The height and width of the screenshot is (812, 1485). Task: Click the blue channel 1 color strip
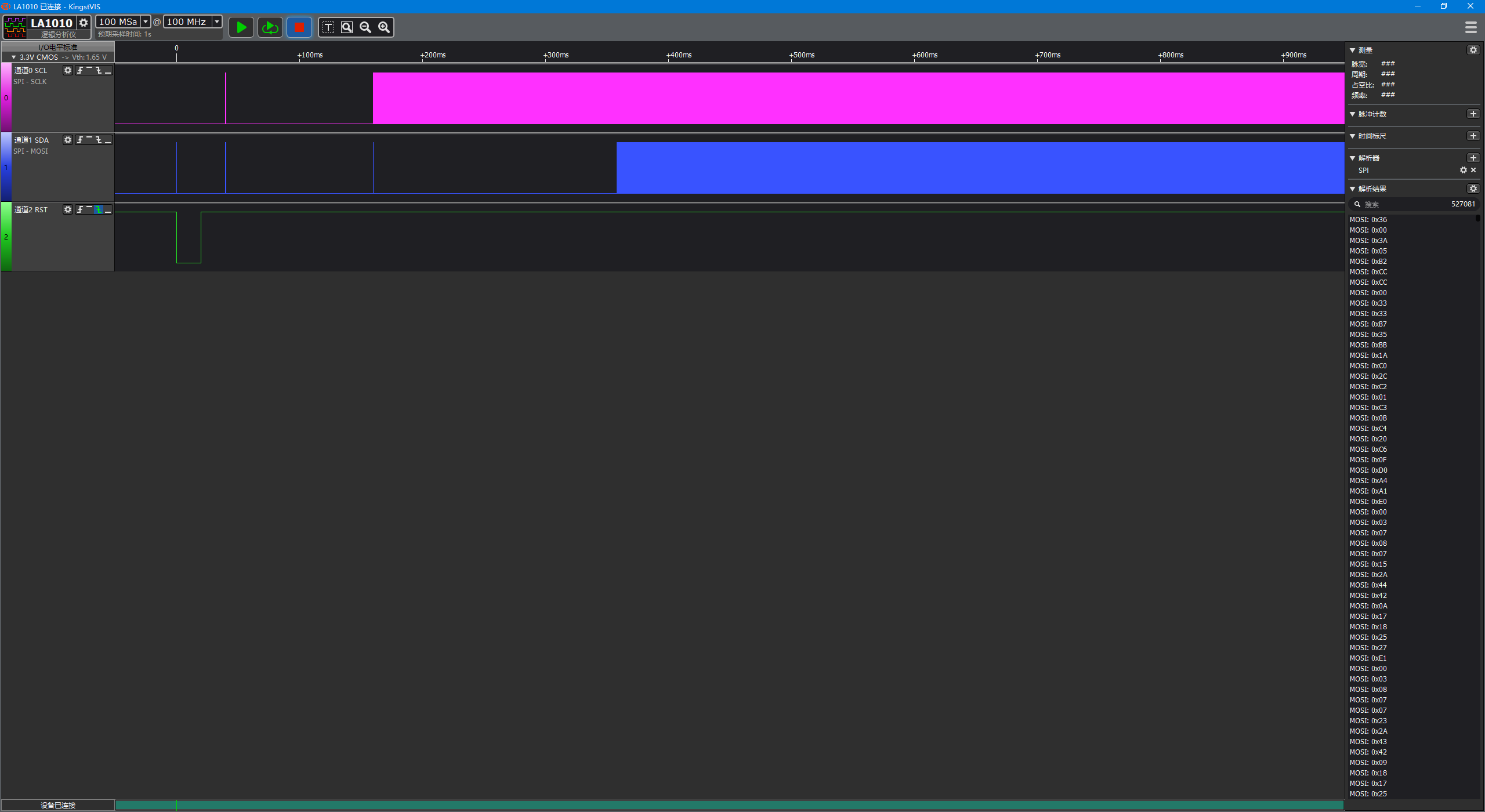(6, 167)
